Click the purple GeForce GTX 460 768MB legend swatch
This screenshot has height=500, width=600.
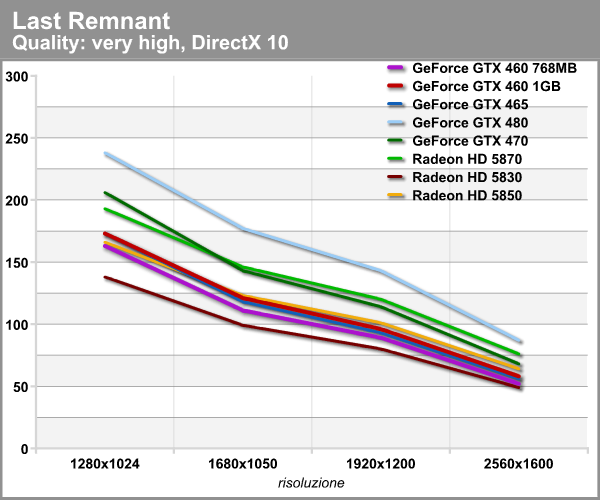[x=395, y=68]
